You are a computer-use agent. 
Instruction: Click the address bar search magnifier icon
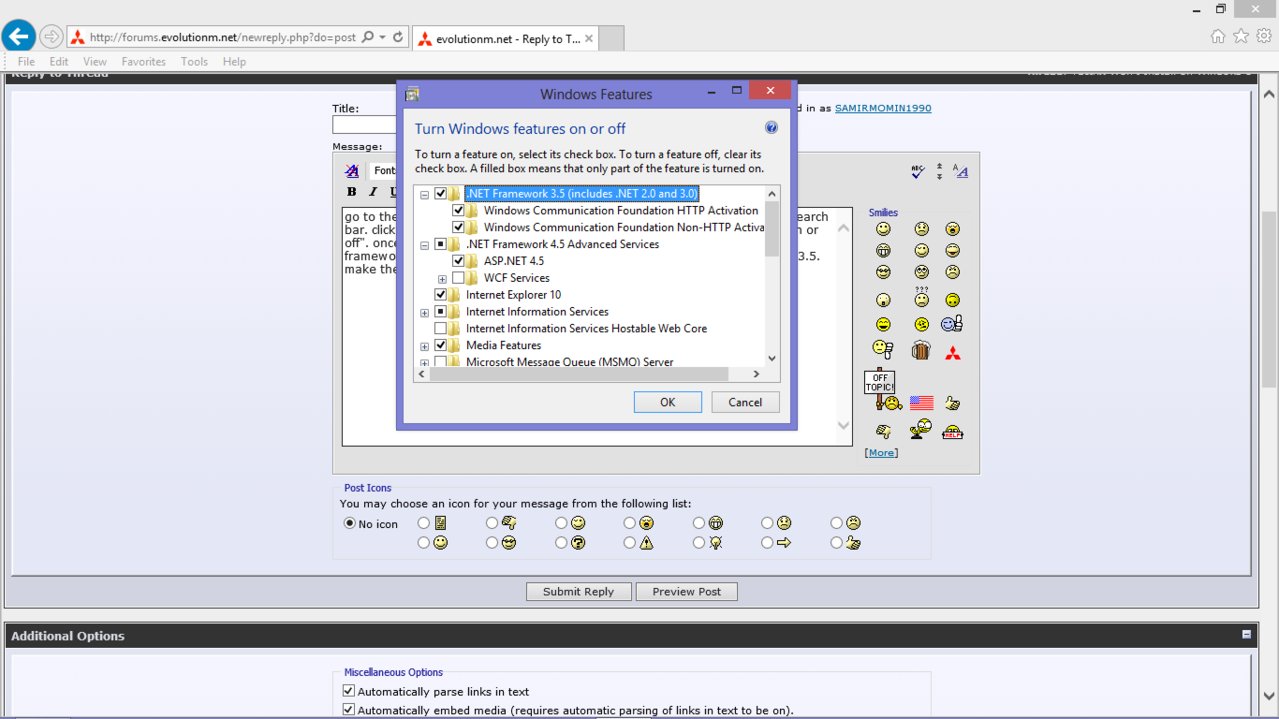coord(367,37)
